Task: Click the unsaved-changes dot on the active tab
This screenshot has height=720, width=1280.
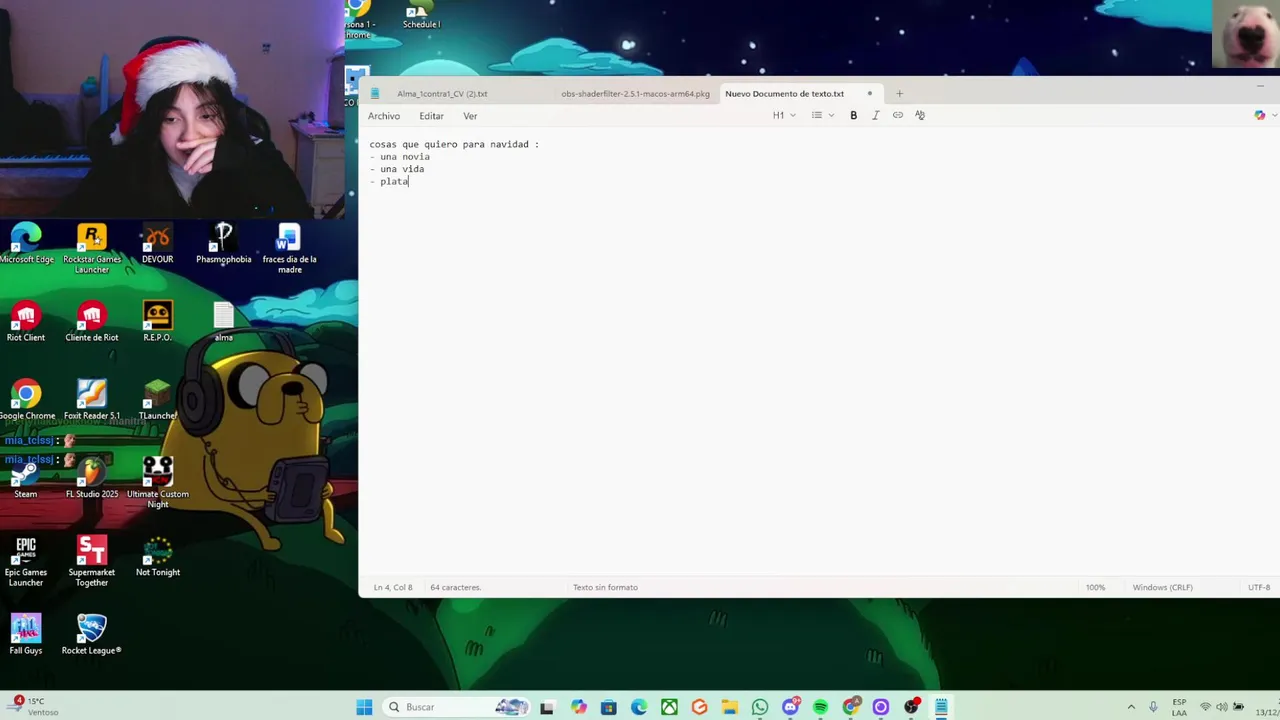Action: point(869,94)
